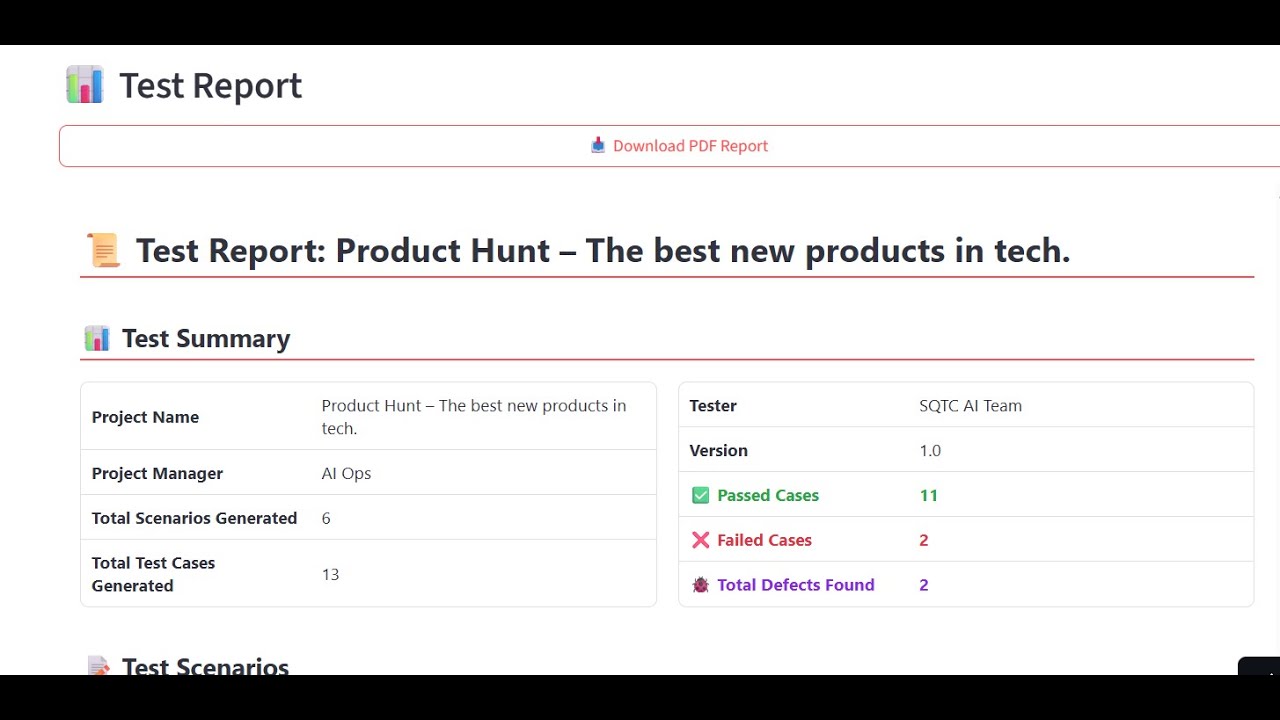The width and height of the screenshot is (1280, 720).
Task: Click the AI Ops value
Action: coord(346,473)
